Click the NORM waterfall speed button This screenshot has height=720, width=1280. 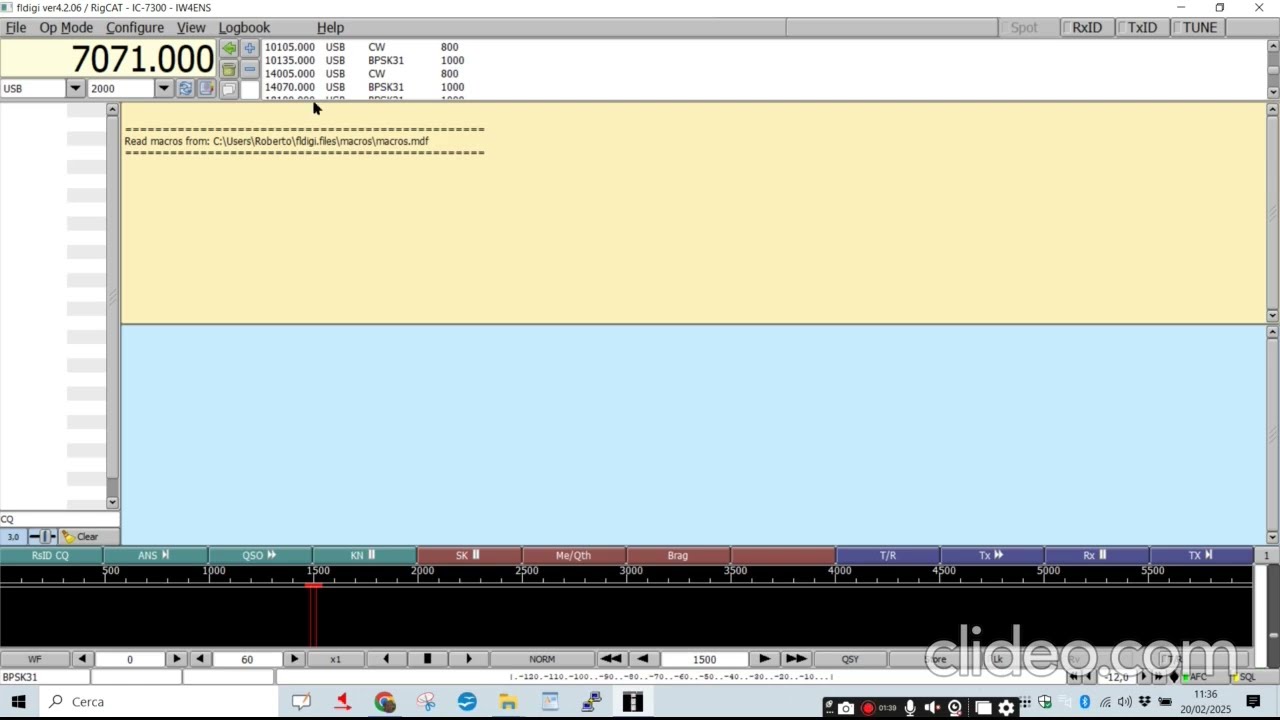click(542, 659)
